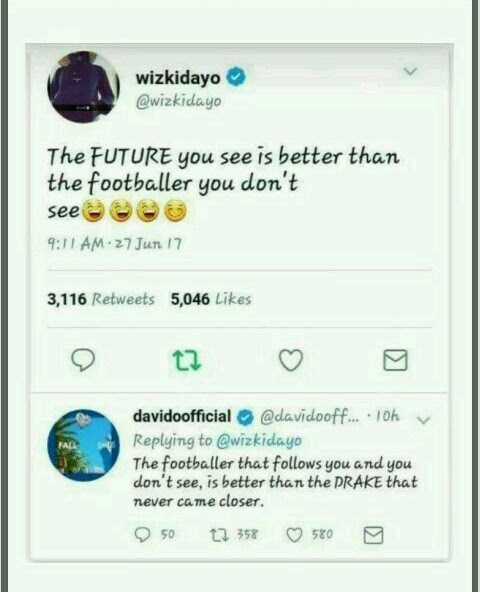Click the @wizkidayo link in Replying to
The image size is (480, 592).
[x=259, y=441]
